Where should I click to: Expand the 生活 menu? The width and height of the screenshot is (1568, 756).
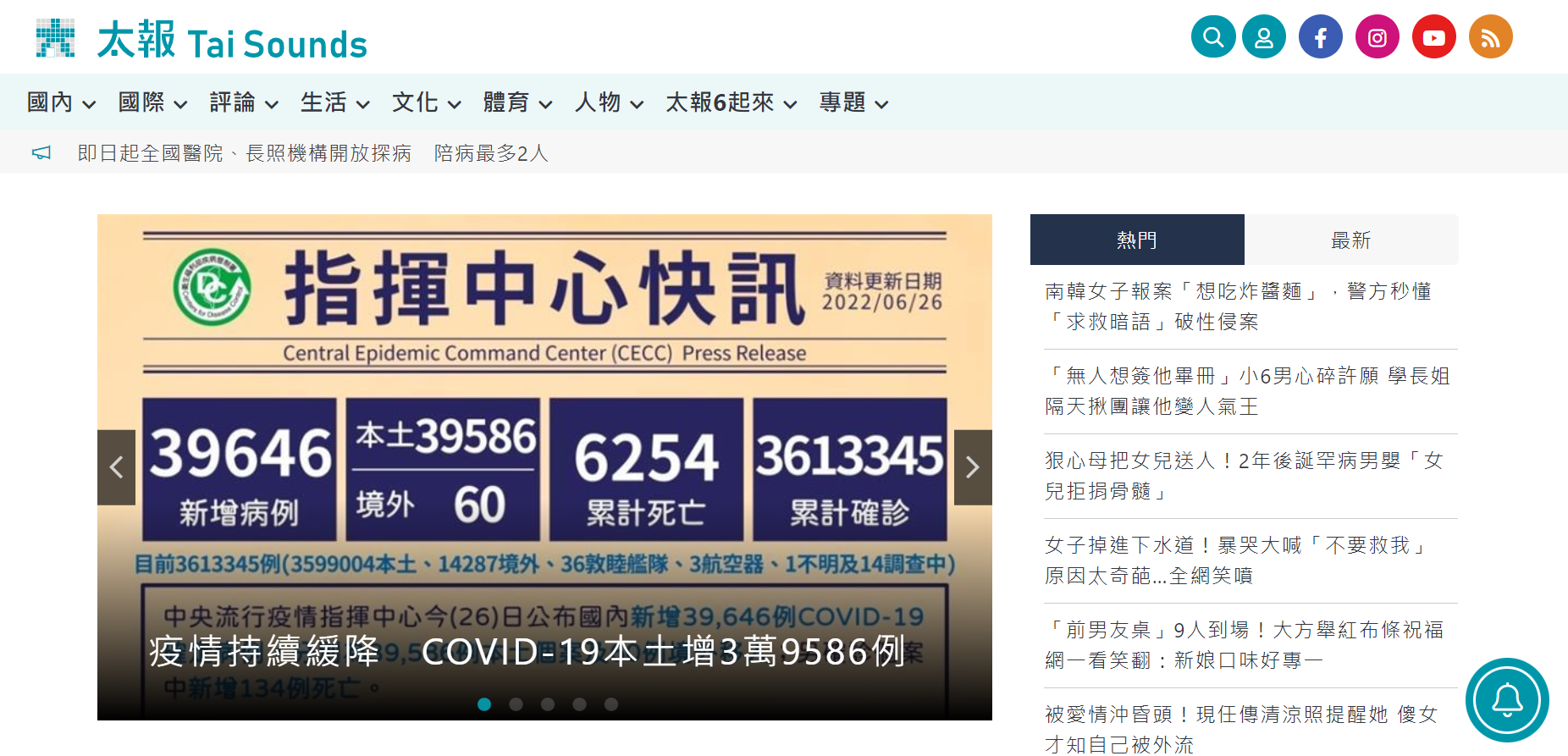tap(335, 102)
